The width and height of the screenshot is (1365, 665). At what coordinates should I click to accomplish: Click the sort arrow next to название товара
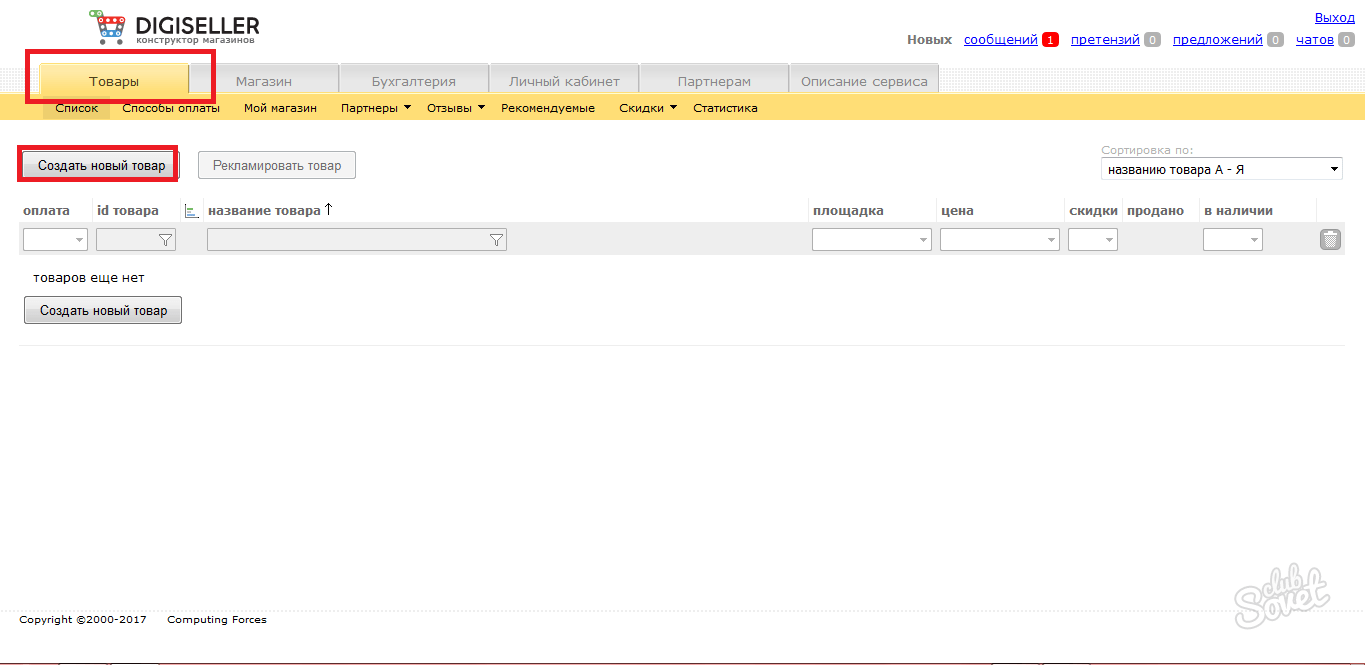click(x=328, y=210)
